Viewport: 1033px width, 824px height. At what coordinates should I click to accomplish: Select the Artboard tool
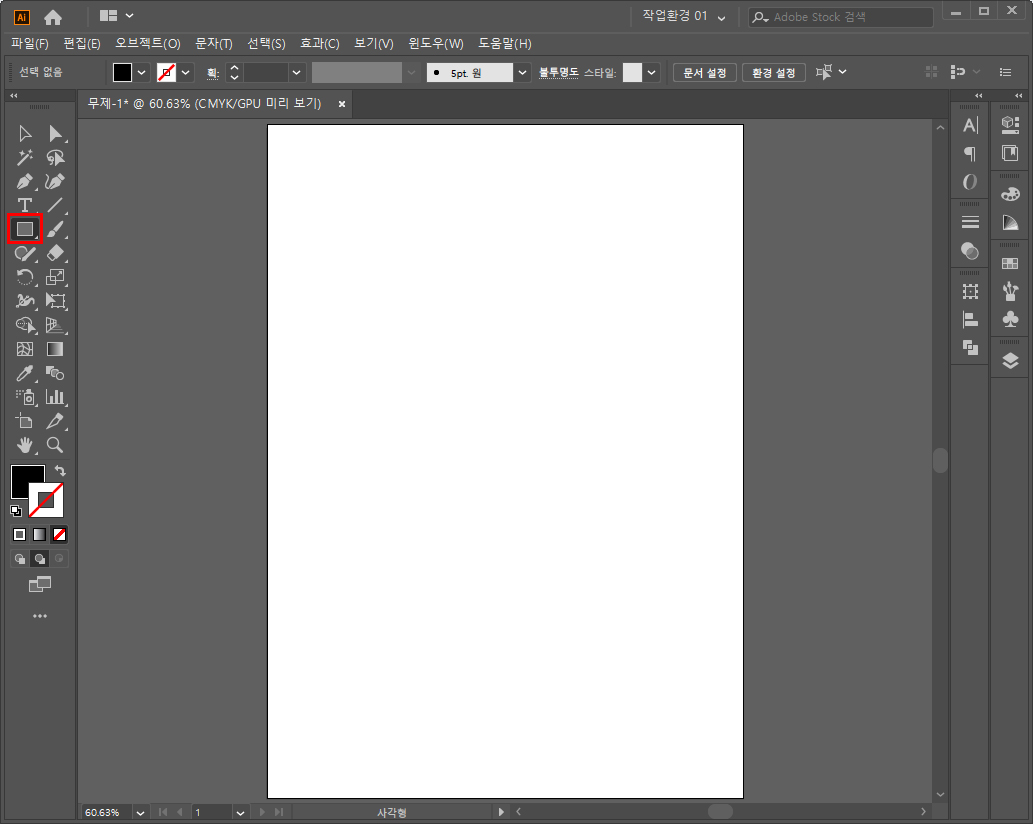click(x=25, y=421)
